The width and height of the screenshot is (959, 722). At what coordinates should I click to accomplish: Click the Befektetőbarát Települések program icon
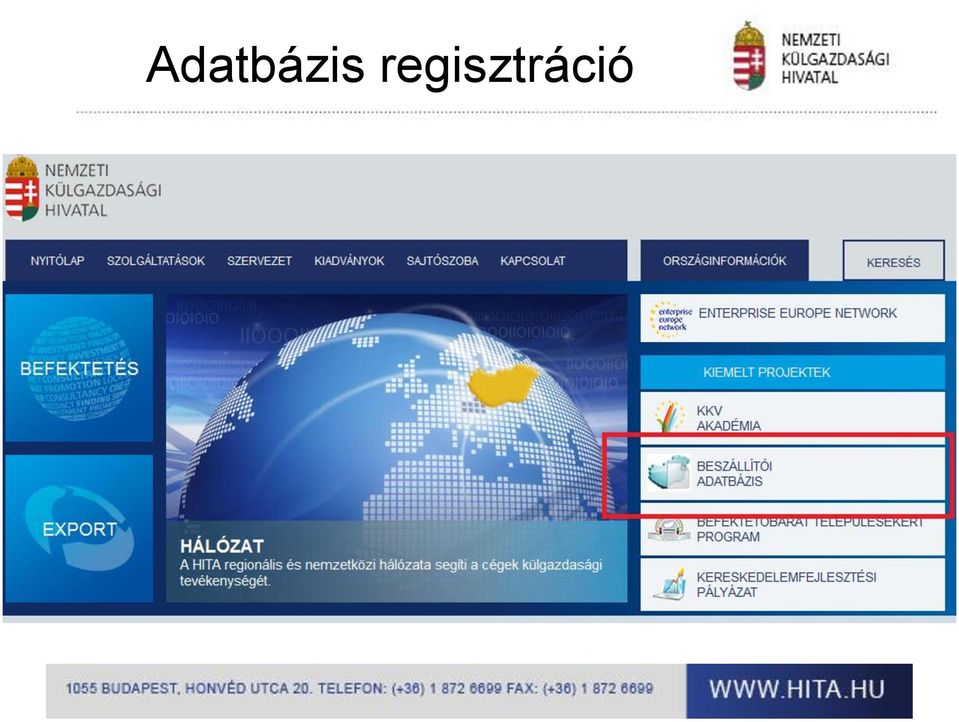[669, 530]
